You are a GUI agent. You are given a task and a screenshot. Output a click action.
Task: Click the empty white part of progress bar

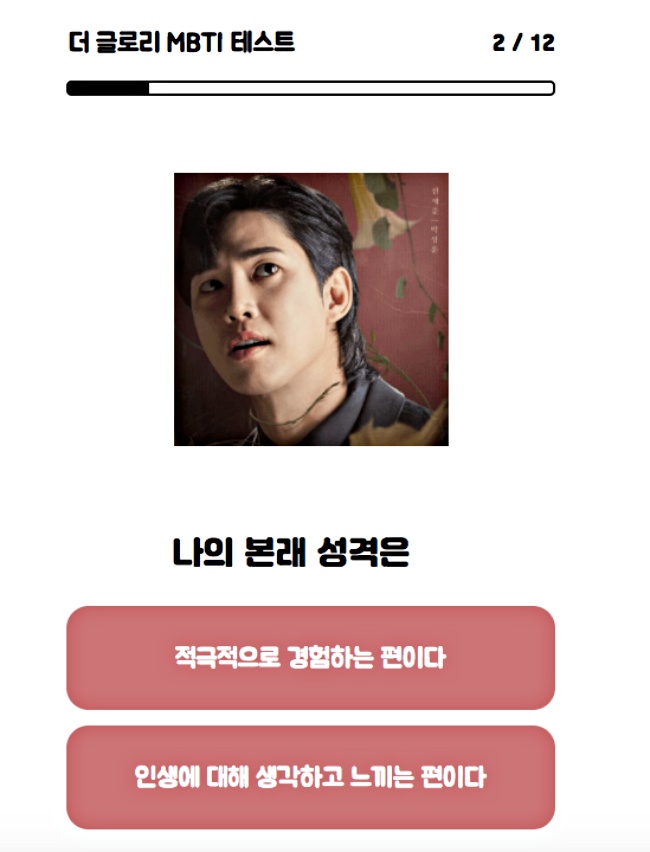point(352,88)
